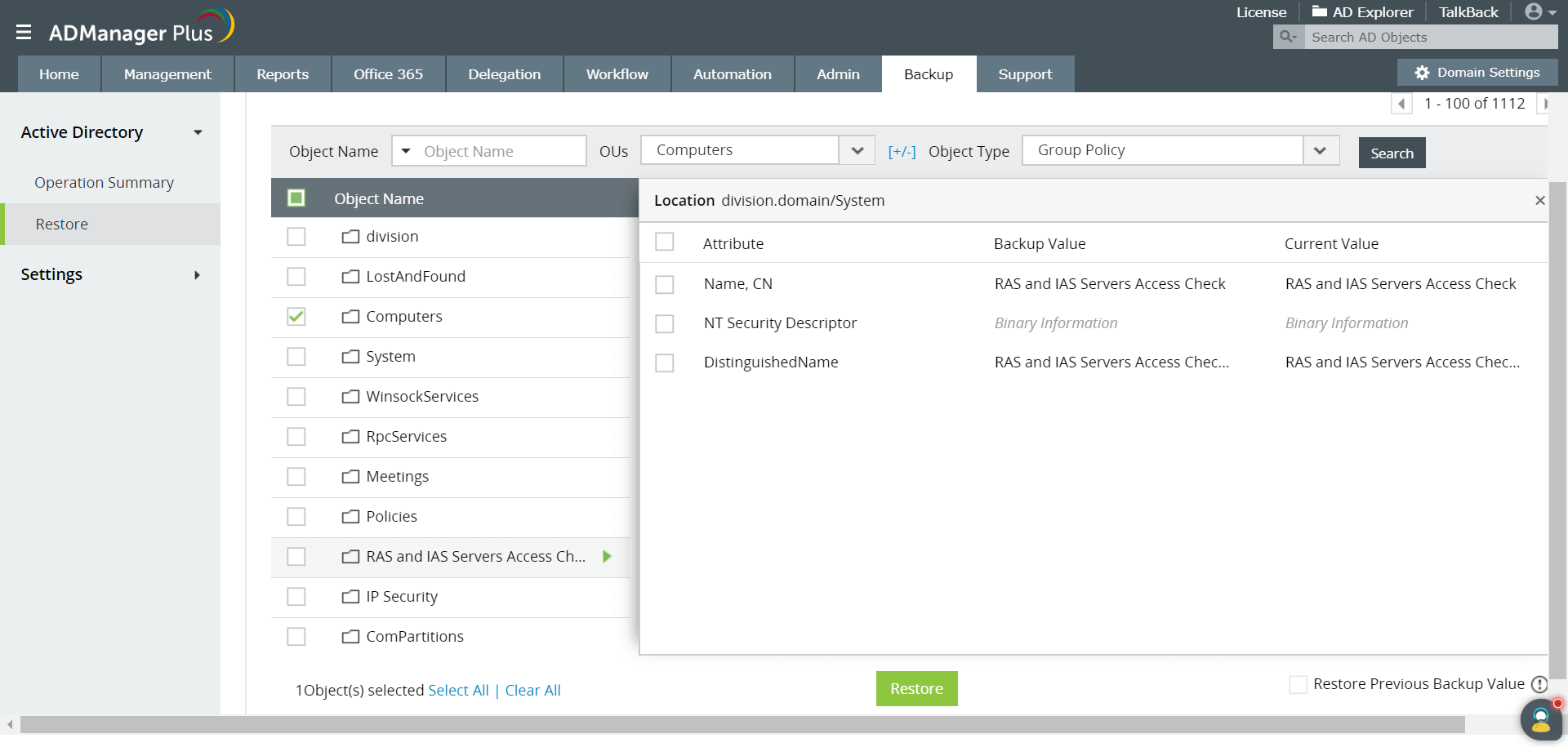Click the search magnifier icon dropdown
This screenshot has width=1568, height=747.
pos(1289,37)
